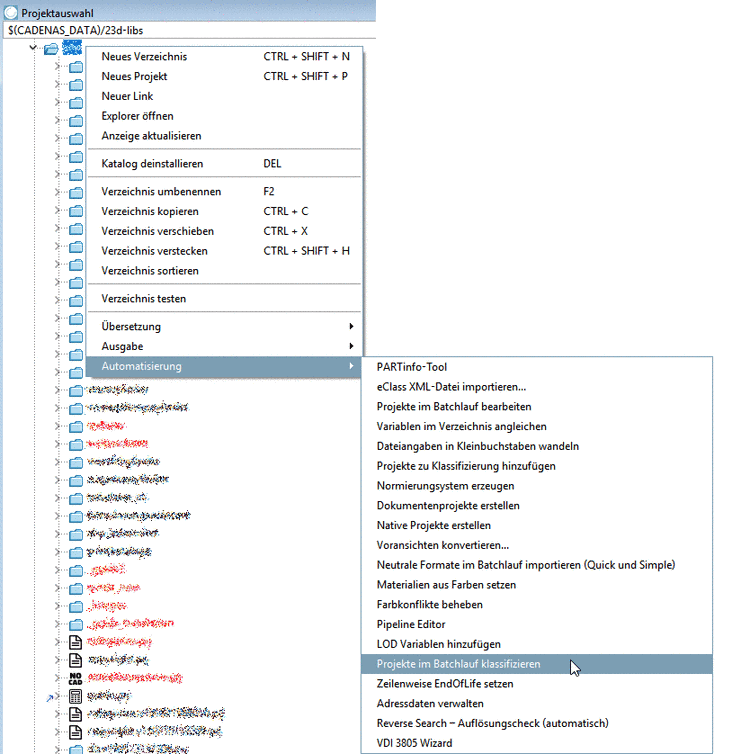Viewport: 750px width, 754px height.
Task: Click Zeilenweise EndOfLife setzen
Action: click(537, 683)
